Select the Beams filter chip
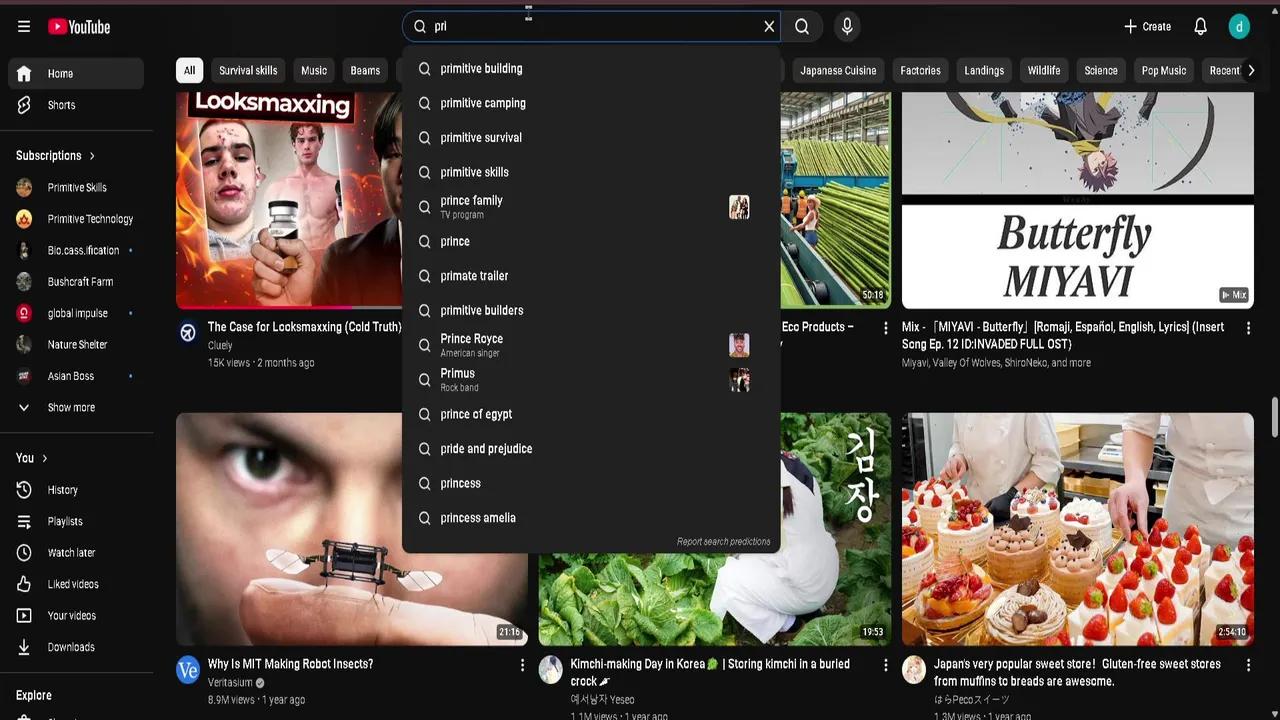This screenshot has height=720, width=1280. (365, 70)
